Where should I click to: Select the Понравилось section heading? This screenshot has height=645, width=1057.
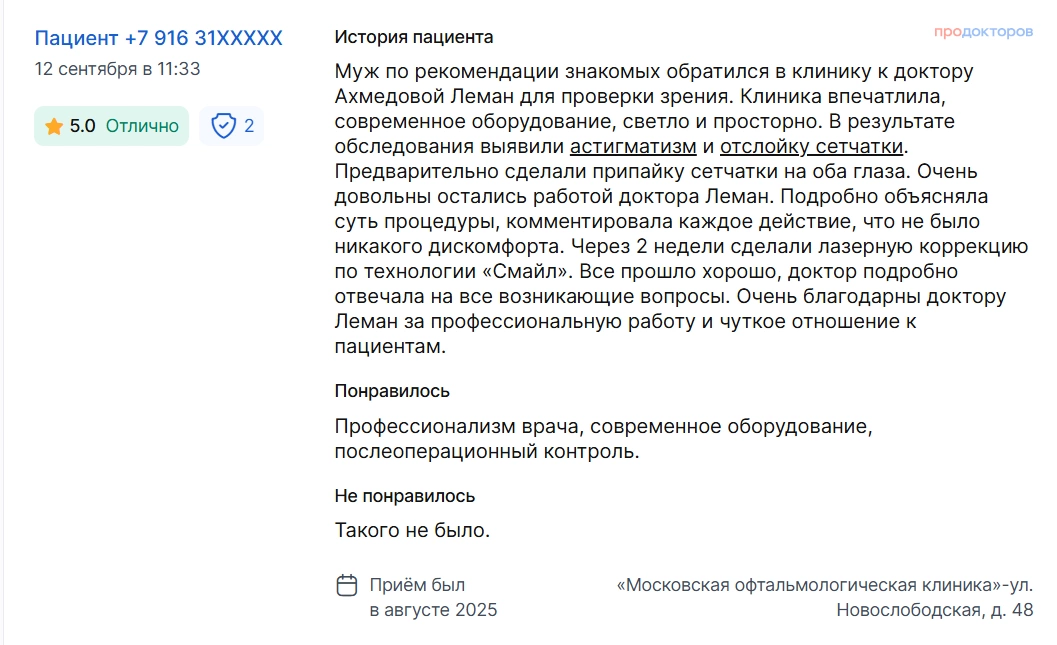(392, 391)
